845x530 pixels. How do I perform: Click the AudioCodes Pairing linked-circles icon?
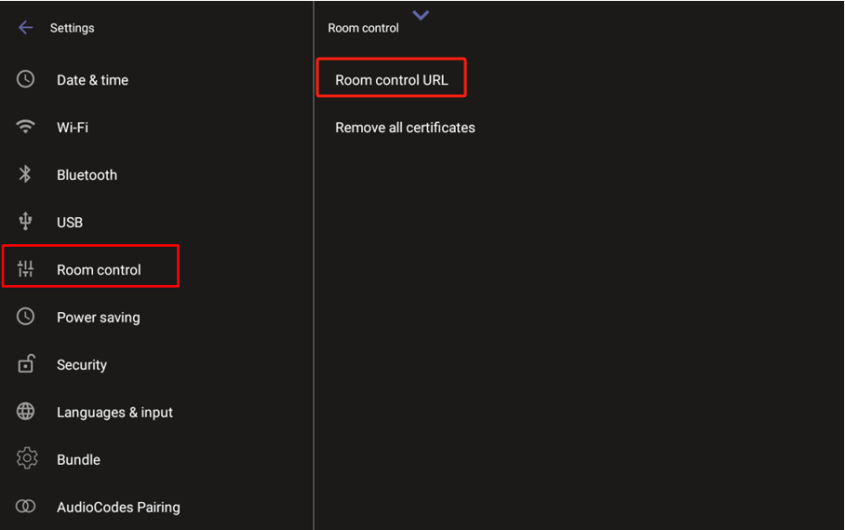click(x=26, y=507)
